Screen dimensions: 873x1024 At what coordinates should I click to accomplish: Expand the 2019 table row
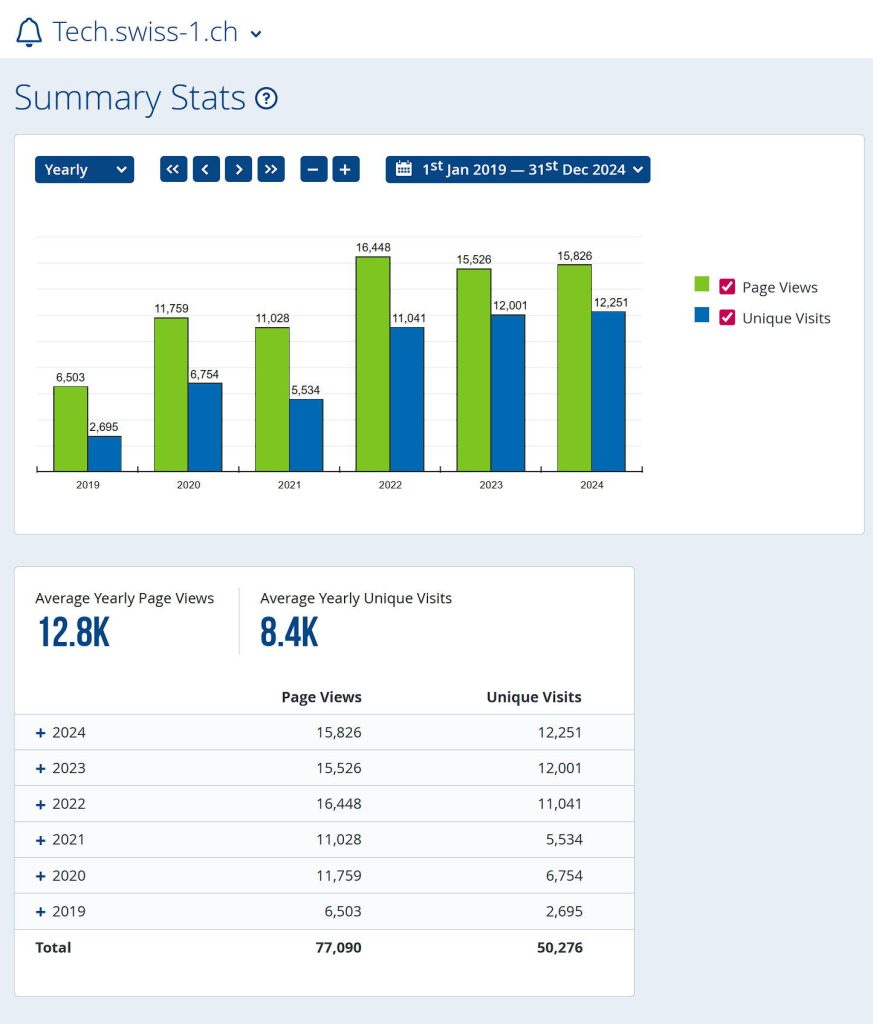coord(41,912)
